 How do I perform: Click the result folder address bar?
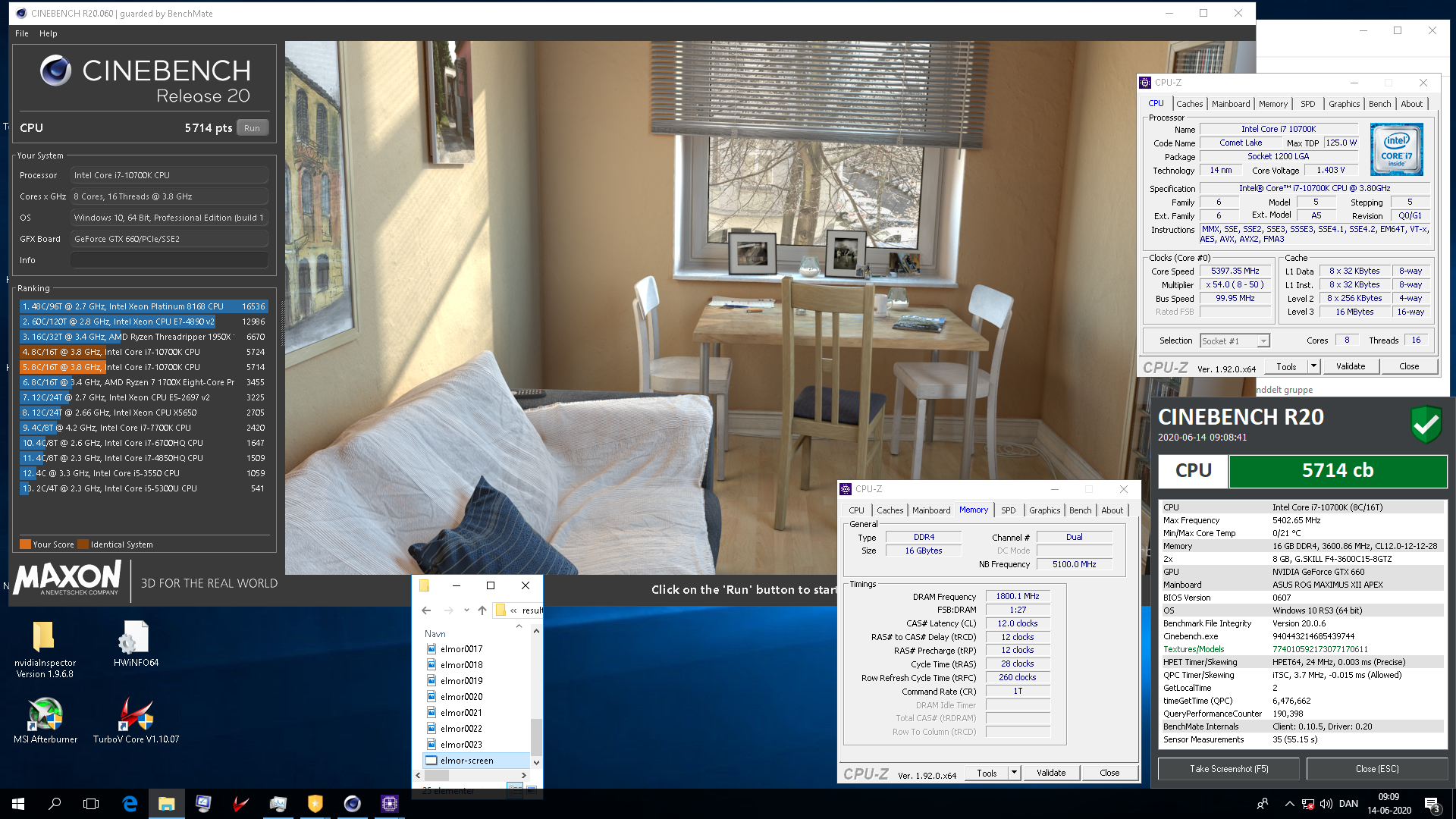coord(519,610)
